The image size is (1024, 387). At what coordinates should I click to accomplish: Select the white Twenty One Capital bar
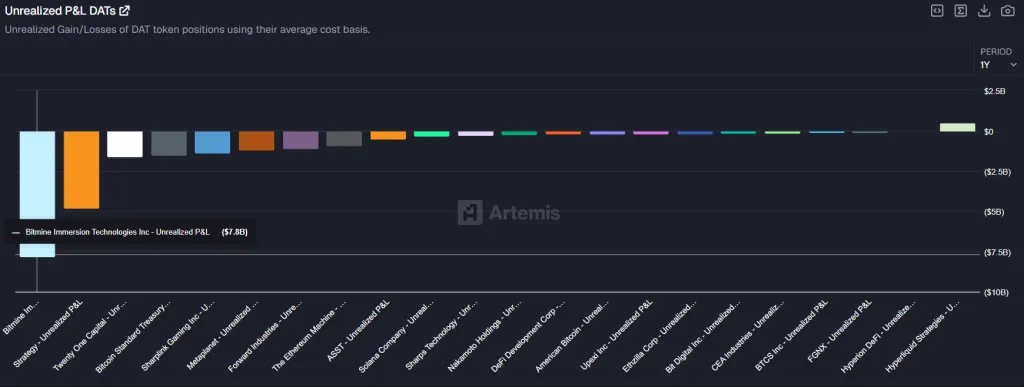125,144
